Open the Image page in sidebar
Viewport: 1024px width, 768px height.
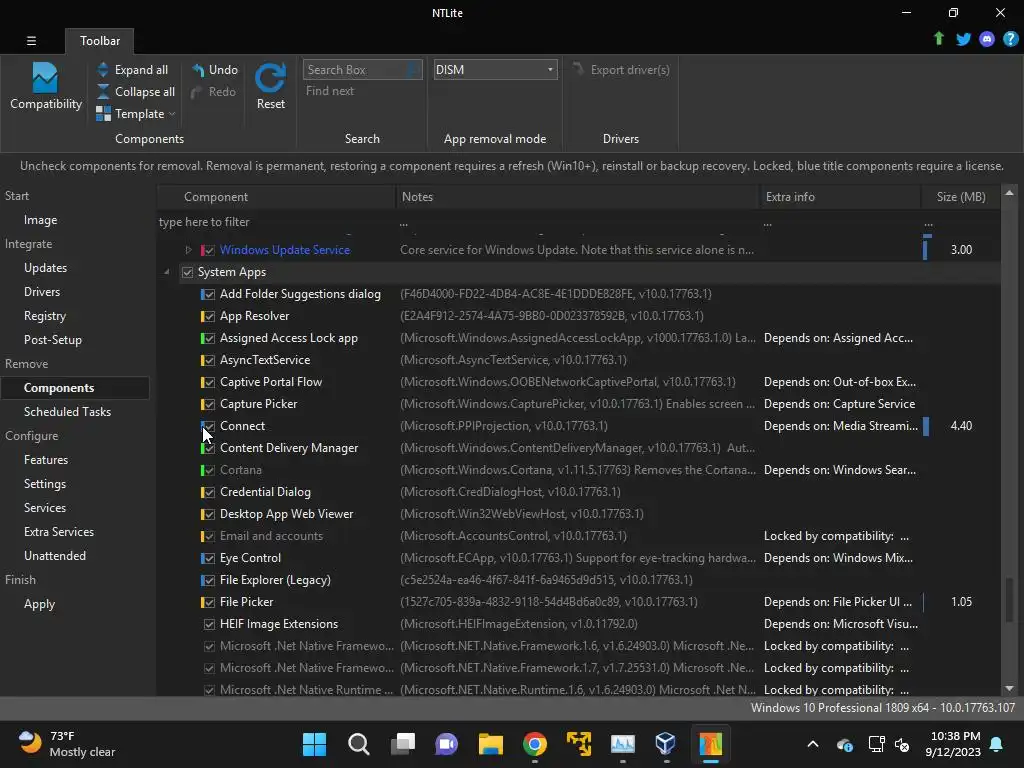click(40, 220)
